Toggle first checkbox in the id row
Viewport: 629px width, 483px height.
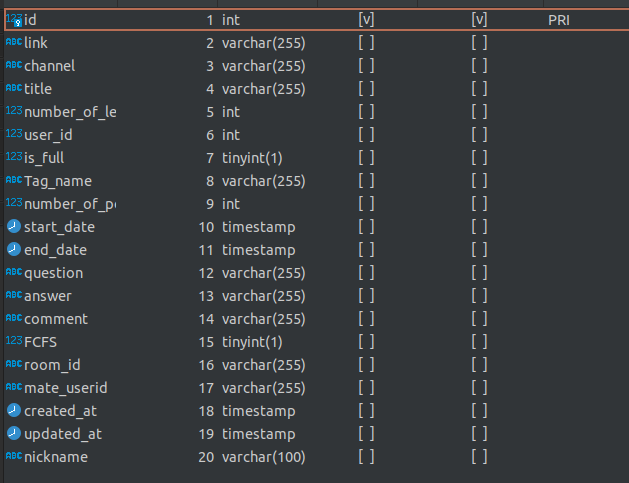pyautogui.click(x=366, y=20)
